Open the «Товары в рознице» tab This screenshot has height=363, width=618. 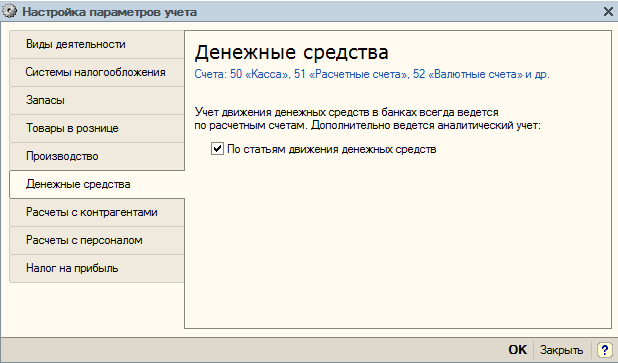pos(97,128)
